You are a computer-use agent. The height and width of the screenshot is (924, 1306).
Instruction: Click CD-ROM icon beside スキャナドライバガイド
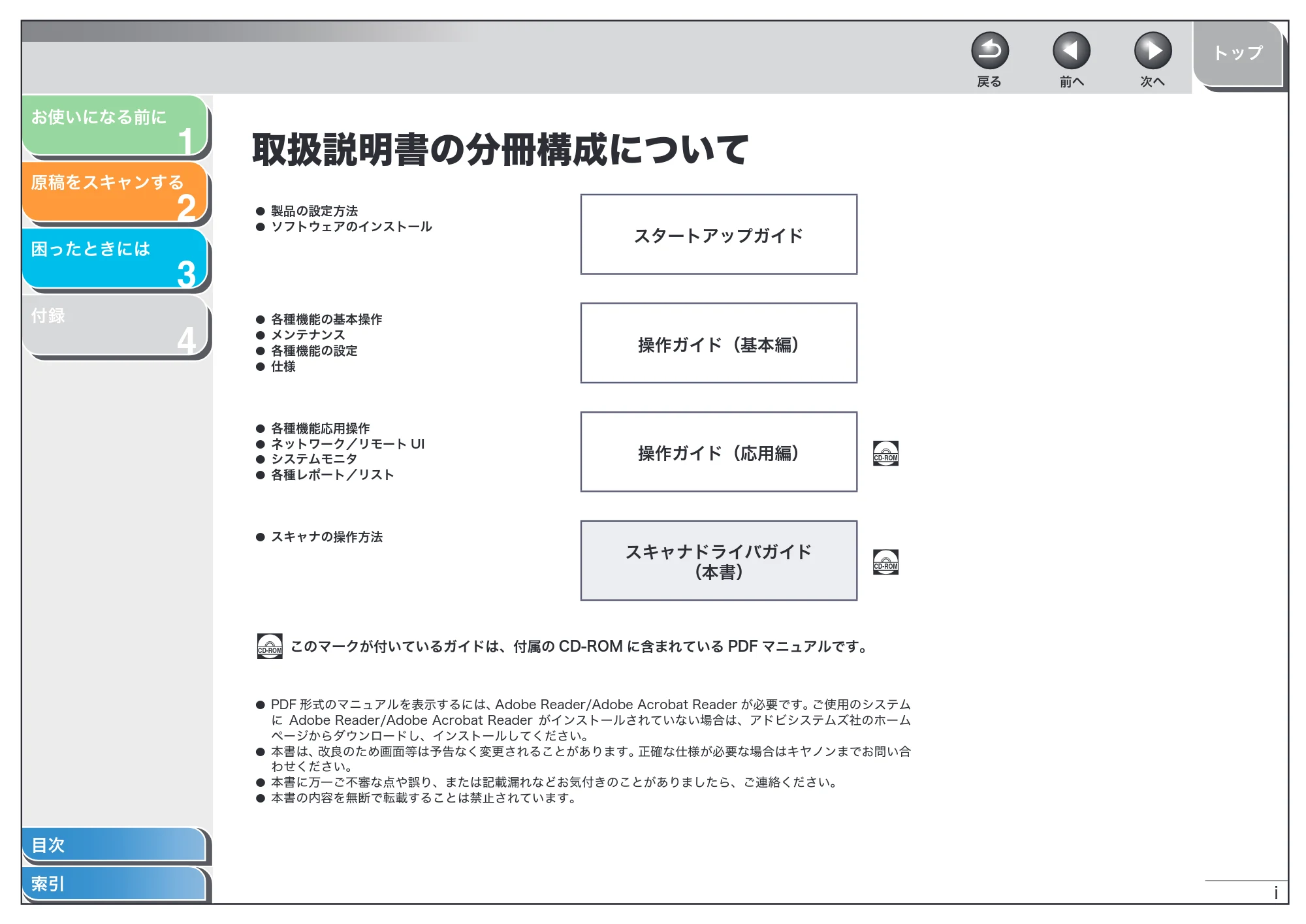pyautogui.click(x=885, y=562)
